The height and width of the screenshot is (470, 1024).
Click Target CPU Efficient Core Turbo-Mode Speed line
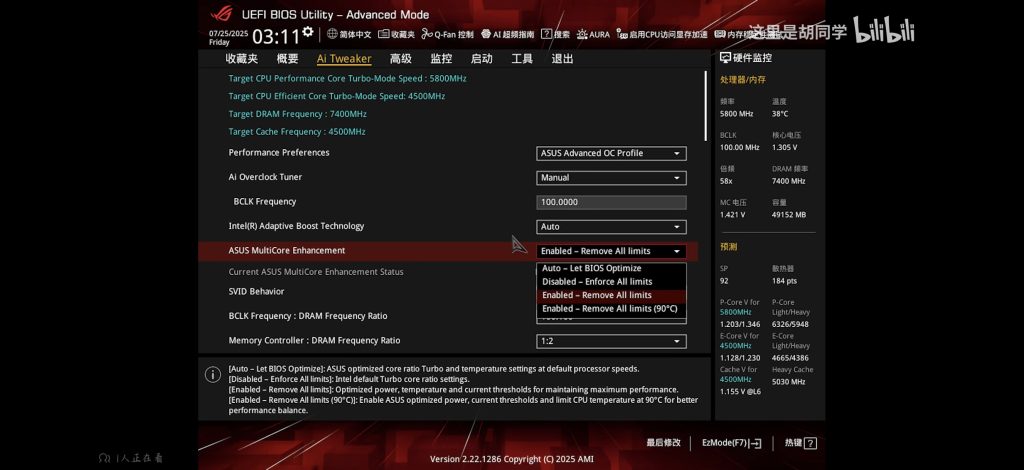tap(337, 96)
